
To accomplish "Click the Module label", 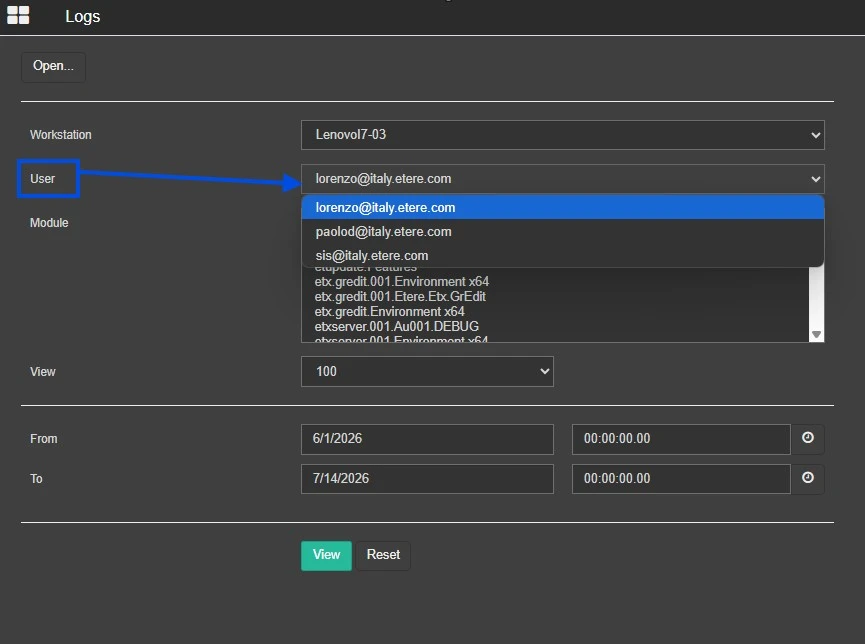I will 49,223.
